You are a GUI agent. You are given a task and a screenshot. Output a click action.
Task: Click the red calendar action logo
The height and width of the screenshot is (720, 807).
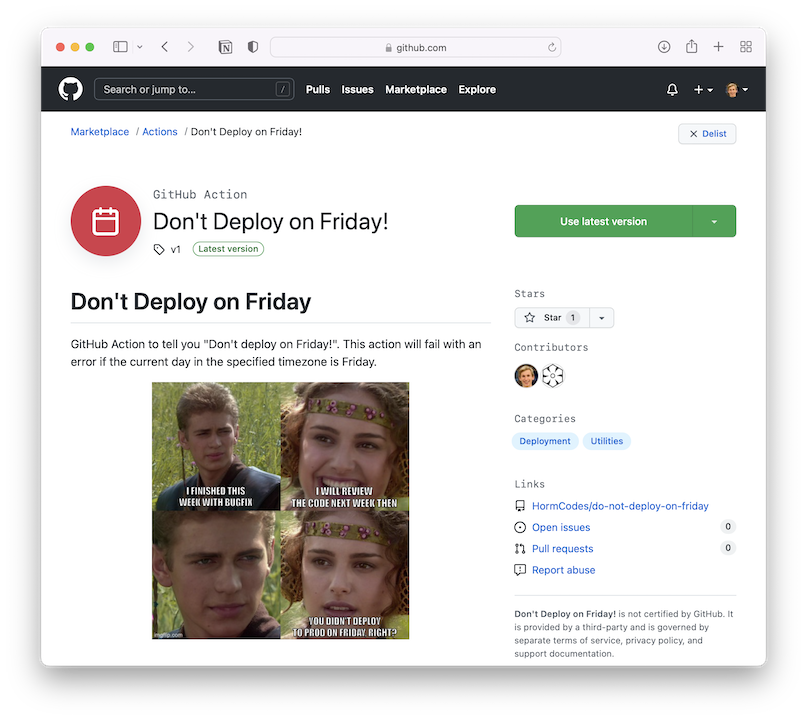106,221
